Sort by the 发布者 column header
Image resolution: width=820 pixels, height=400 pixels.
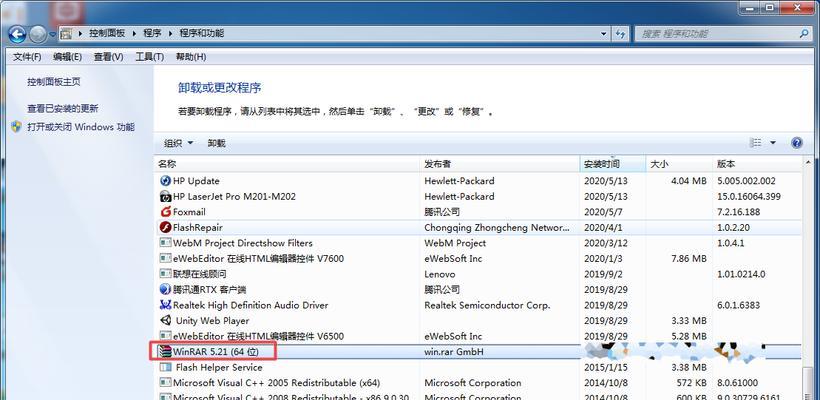tap(500, 164)
